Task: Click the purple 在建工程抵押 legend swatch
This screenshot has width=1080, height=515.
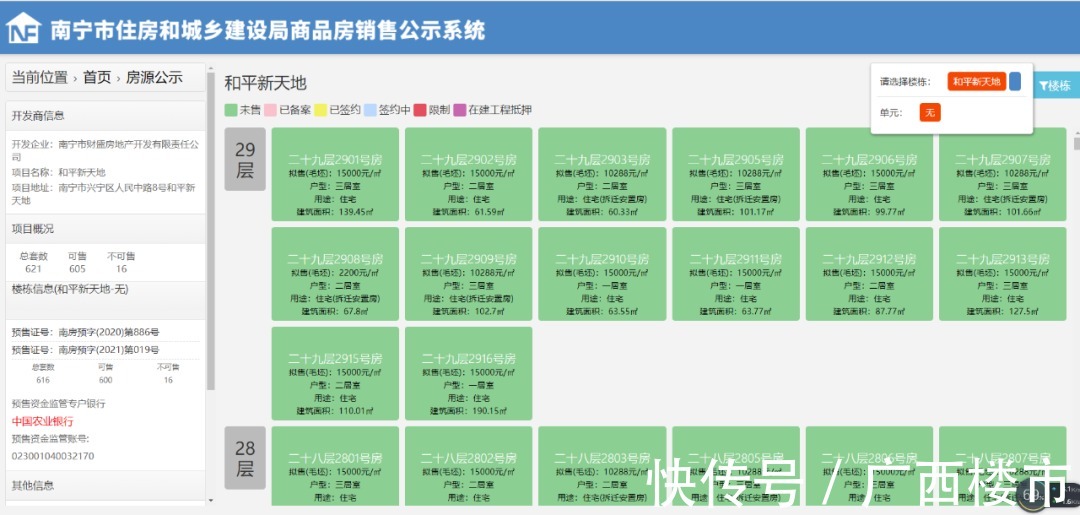Action: coord(459,110)
